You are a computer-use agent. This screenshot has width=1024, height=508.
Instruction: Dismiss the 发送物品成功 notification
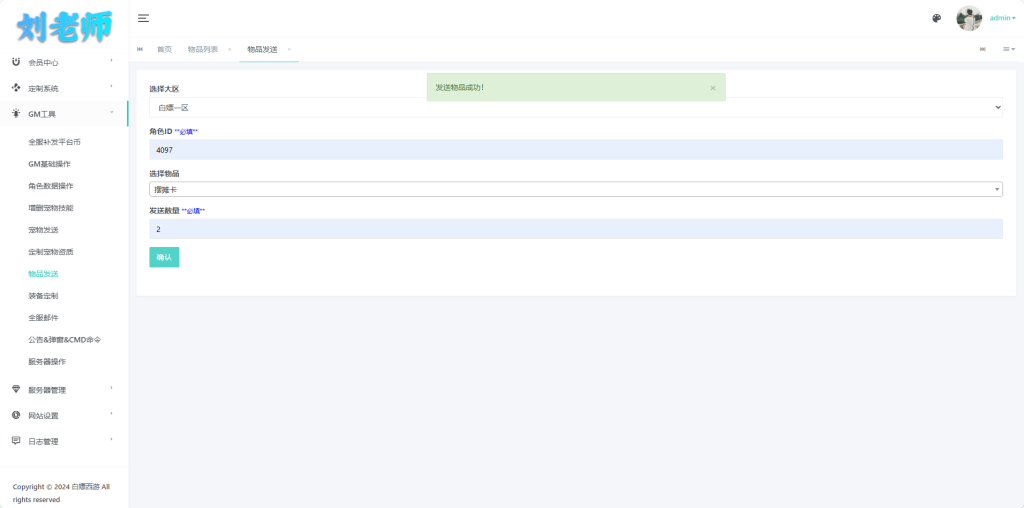tap(713, 87)
